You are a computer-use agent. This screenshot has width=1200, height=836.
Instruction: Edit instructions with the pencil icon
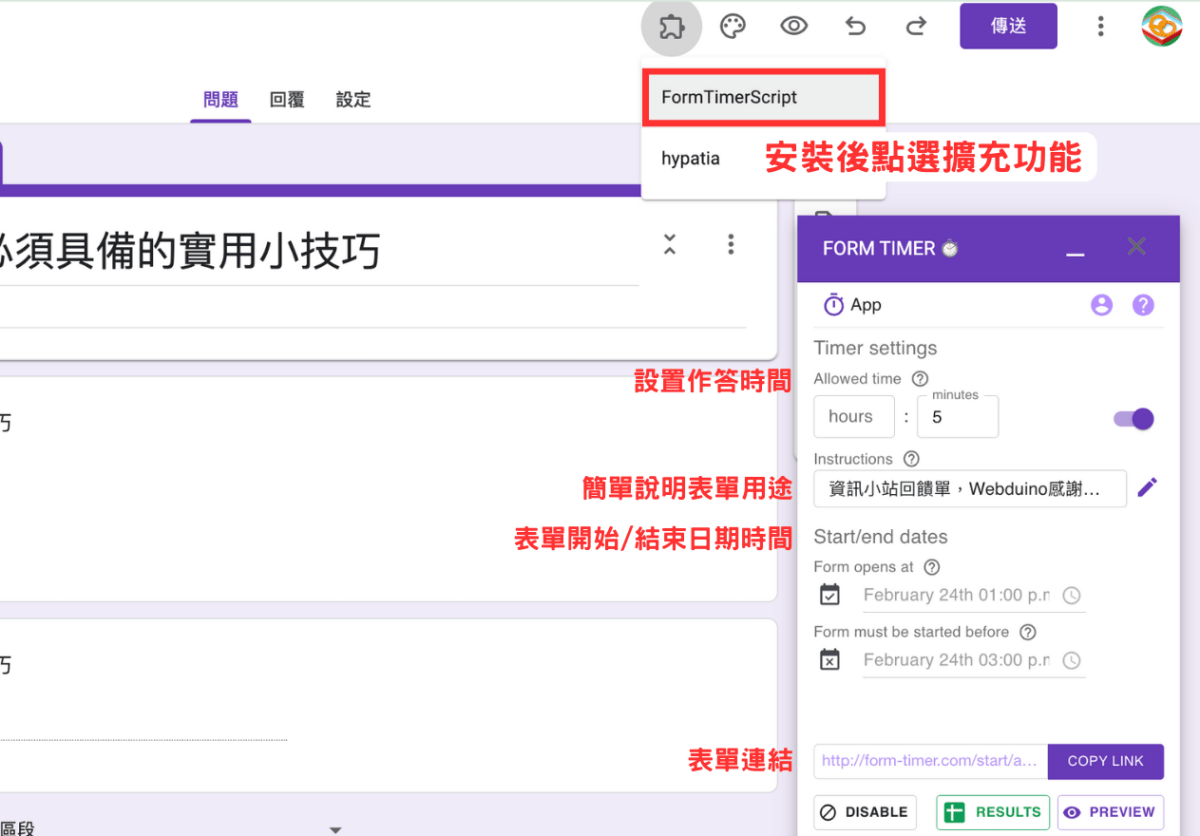[x=1147, y=488]
